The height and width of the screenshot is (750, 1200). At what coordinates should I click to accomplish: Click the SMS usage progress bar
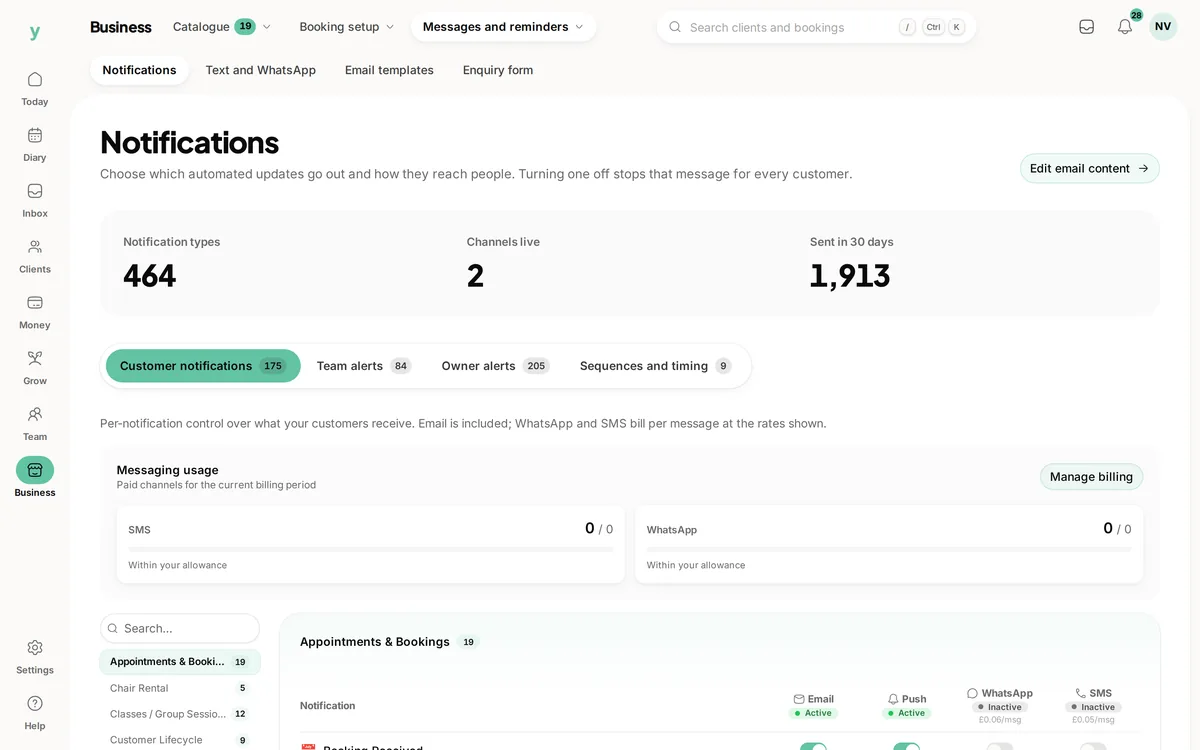(x=371, y=549)
